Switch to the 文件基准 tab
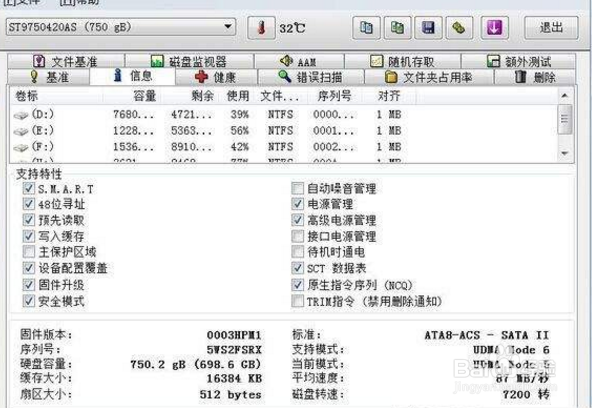The height and width of the screenshot is (408, 592). click(66, 61)
